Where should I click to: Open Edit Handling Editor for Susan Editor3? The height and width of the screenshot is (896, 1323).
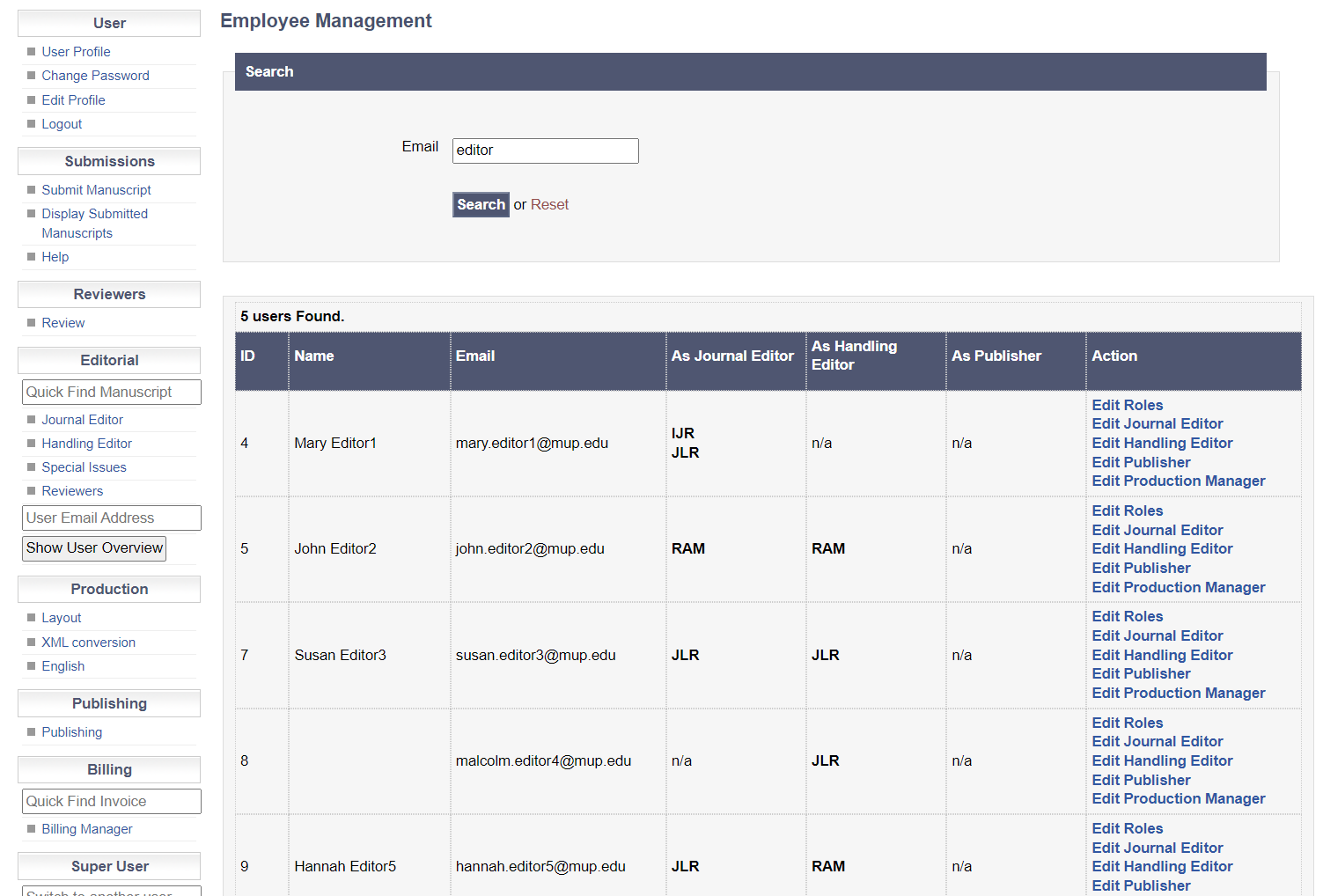coord(1161,655)
